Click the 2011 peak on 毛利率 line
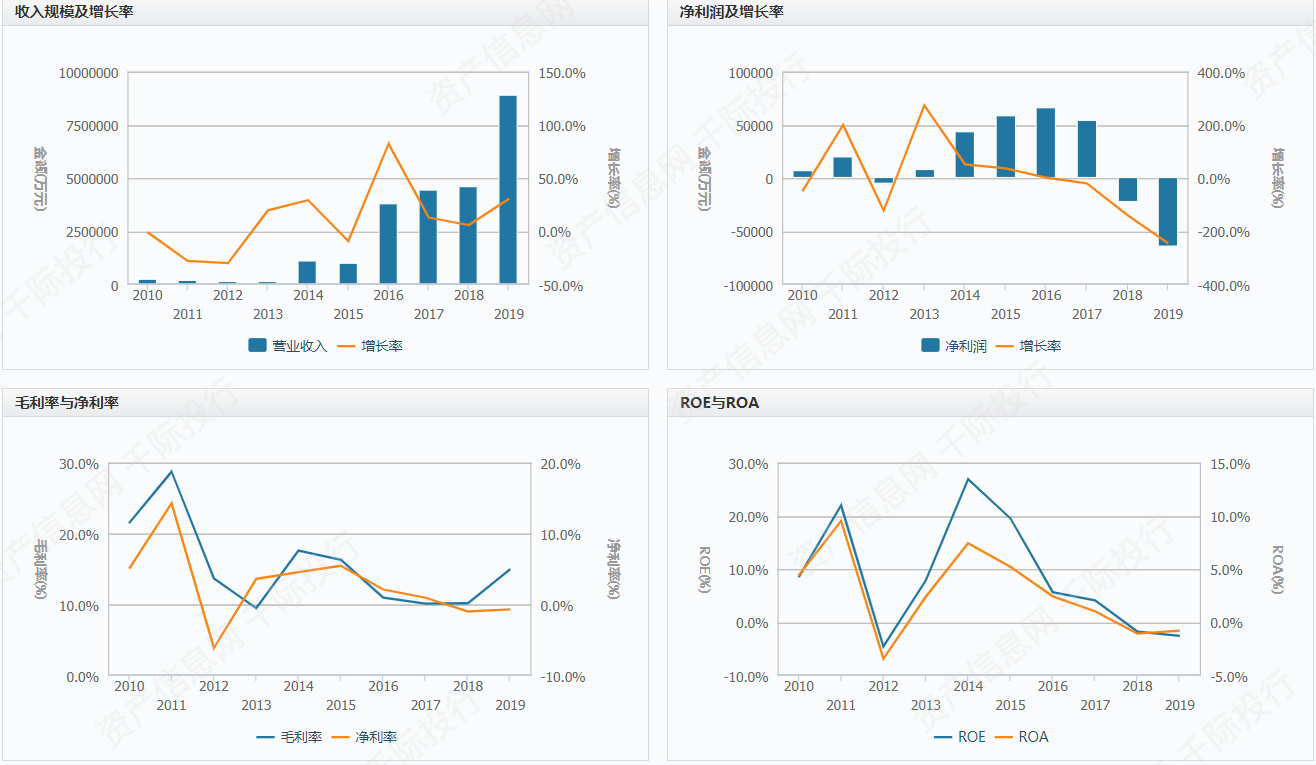 tap(171, 471)
